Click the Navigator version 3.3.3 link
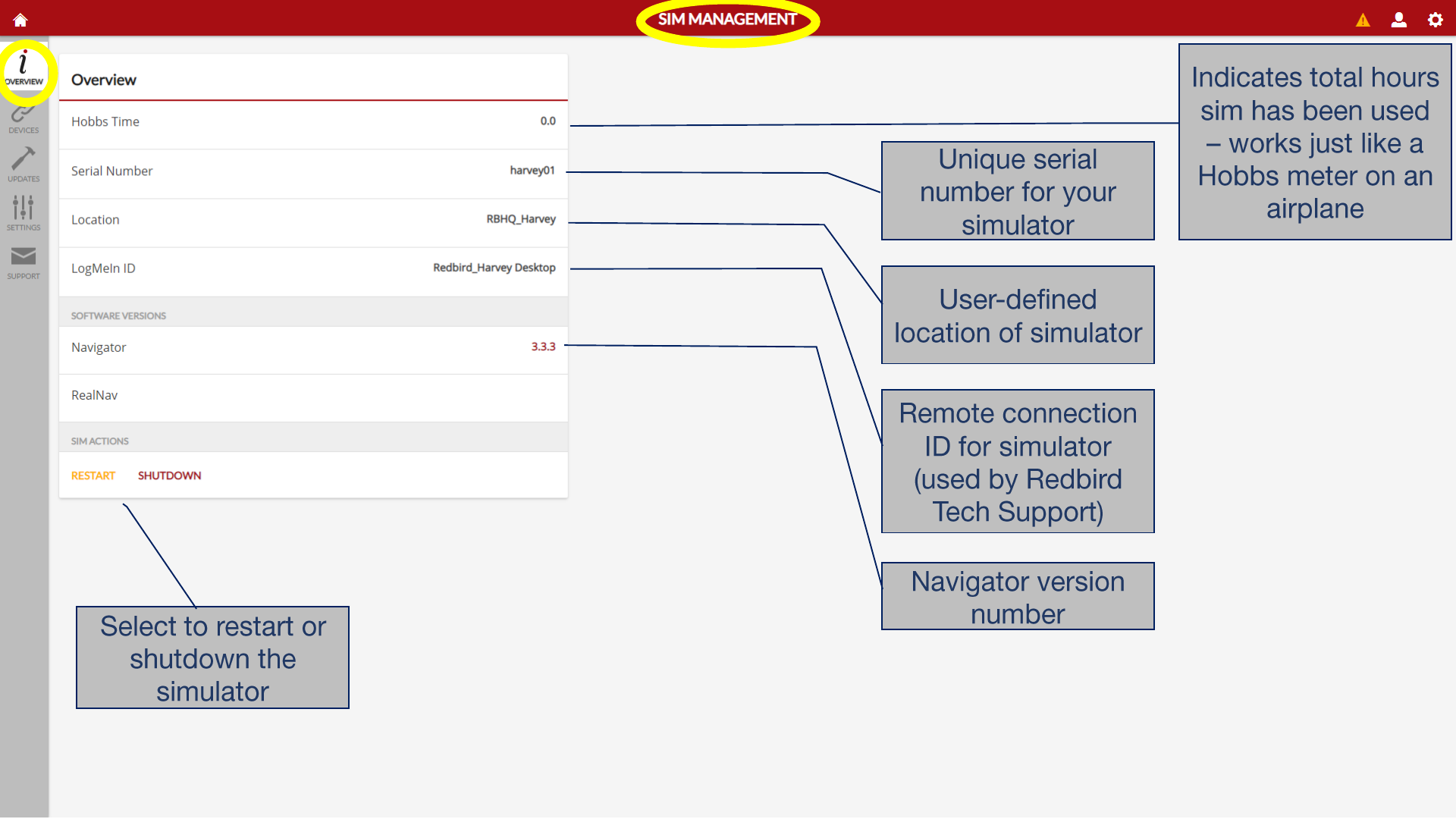The image size is (1456, 819). (x=543, y=347)
